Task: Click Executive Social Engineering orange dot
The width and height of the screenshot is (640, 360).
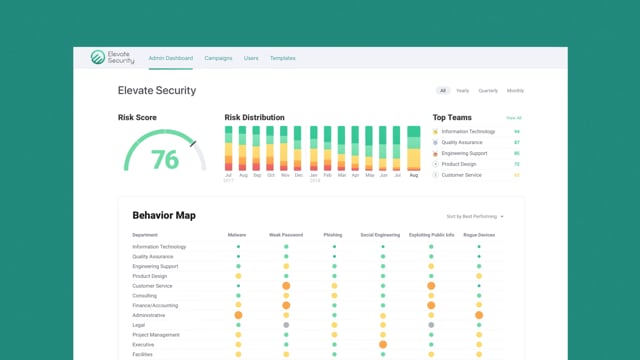Action: (383, 344)
